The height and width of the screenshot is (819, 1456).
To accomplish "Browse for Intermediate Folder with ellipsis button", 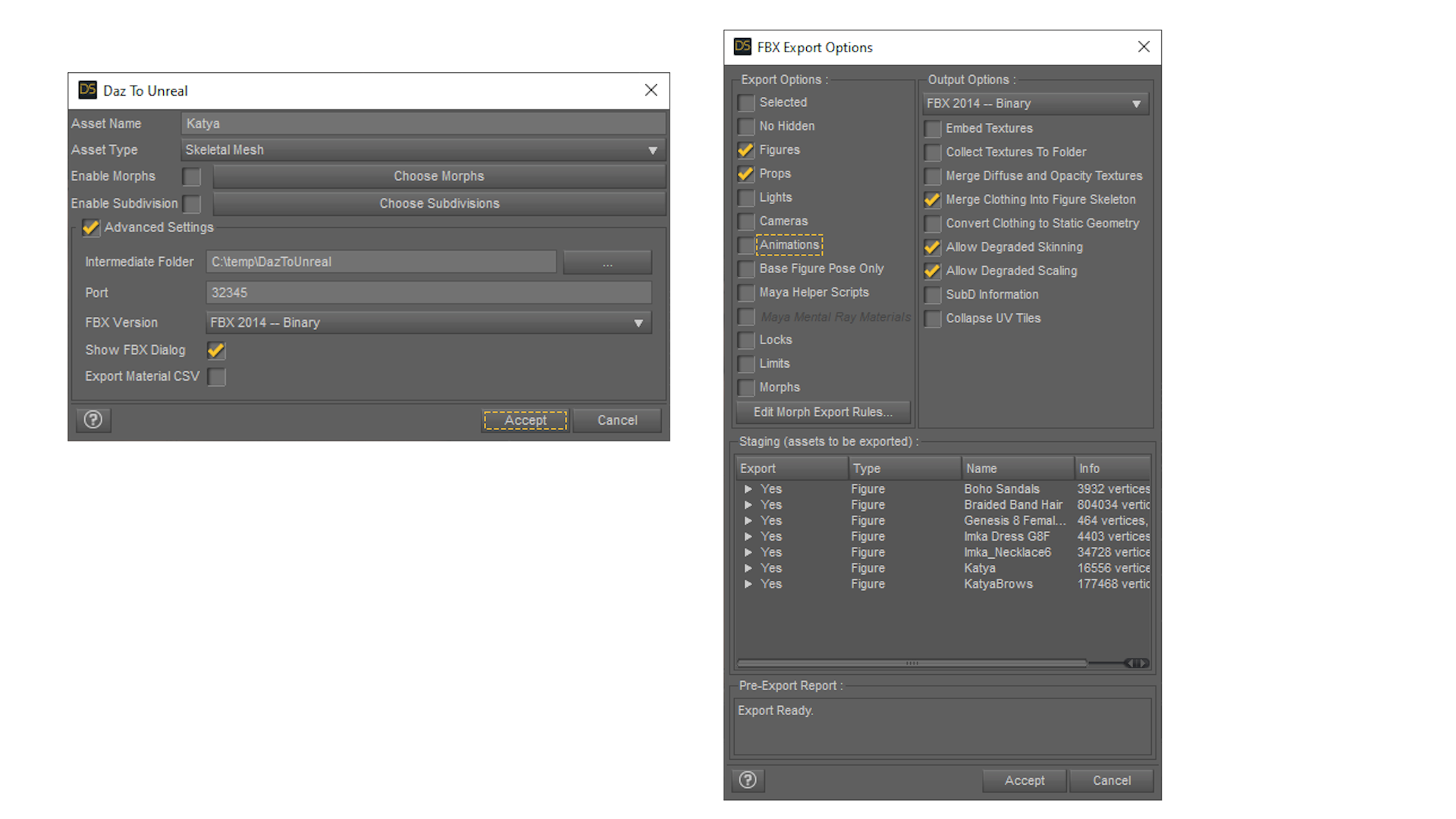I will point(607,262).
